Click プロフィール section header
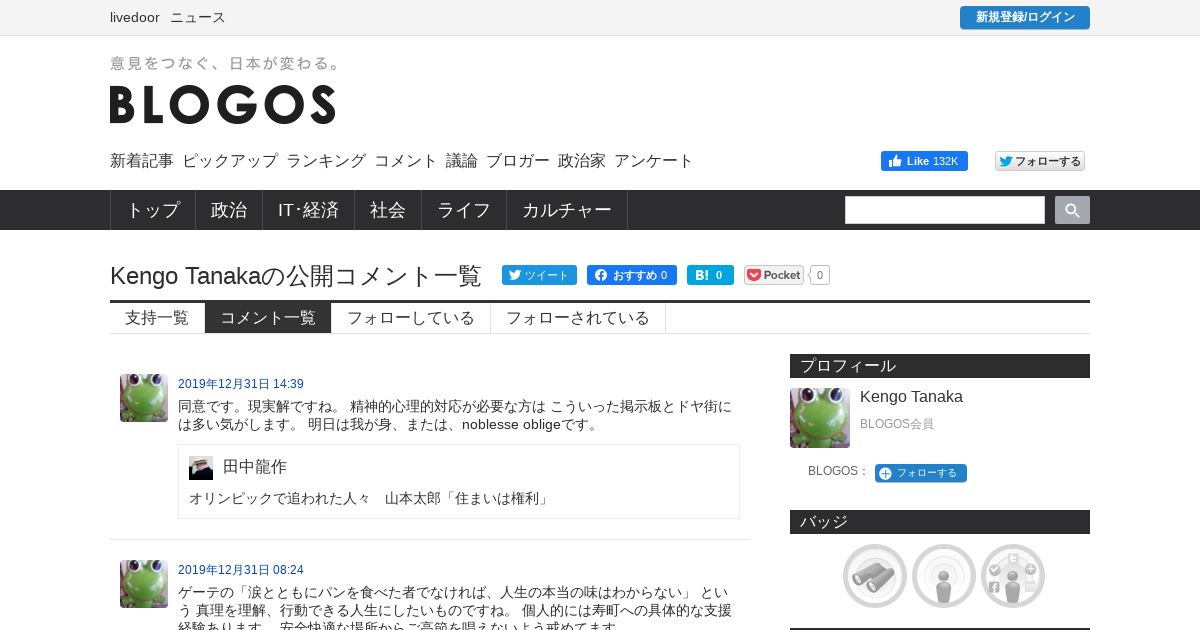The image size is (1200, 630). tap(940, 366)
